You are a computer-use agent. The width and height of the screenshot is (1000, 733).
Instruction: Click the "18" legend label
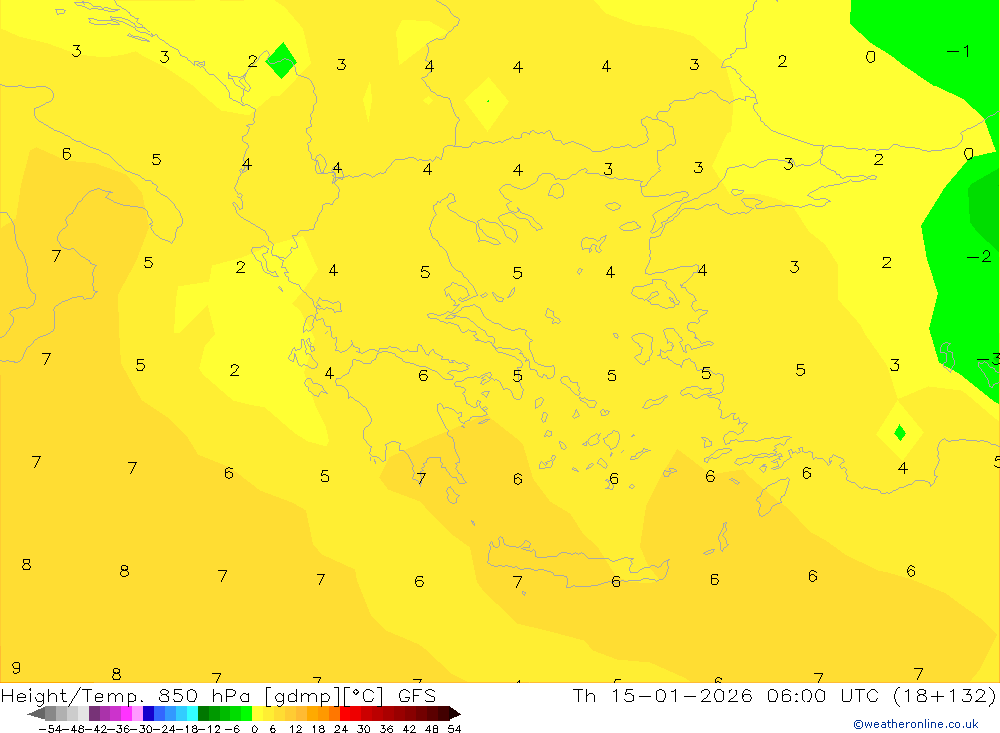(318, 729)
